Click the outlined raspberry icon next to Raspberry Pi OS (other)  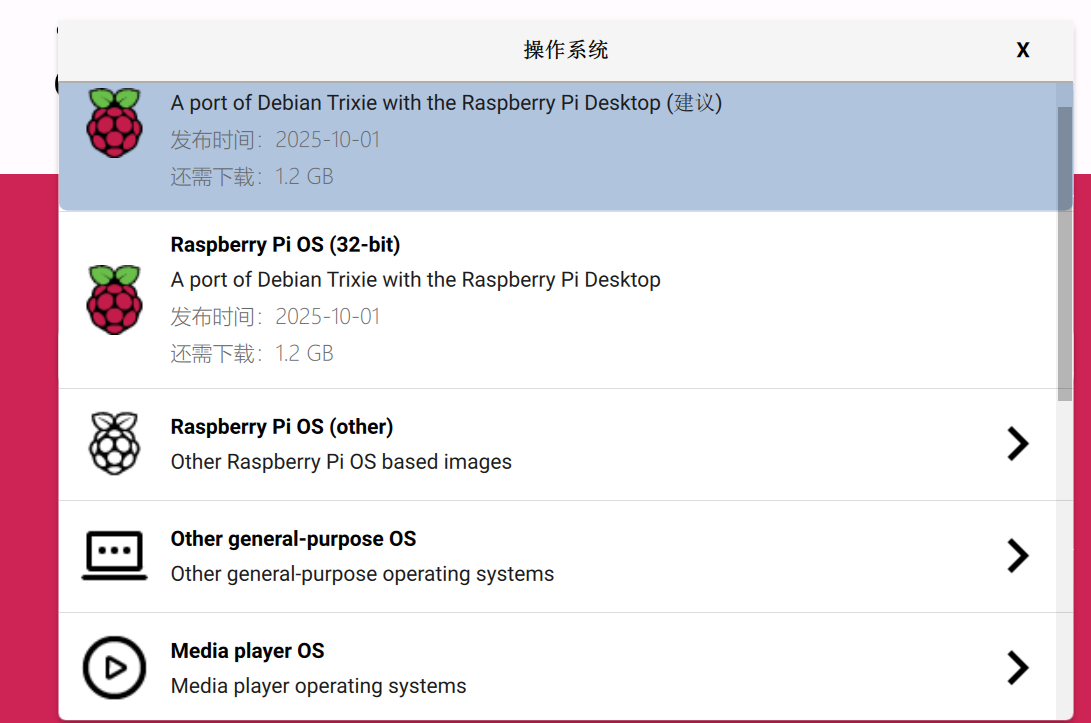tap(114, 443)
